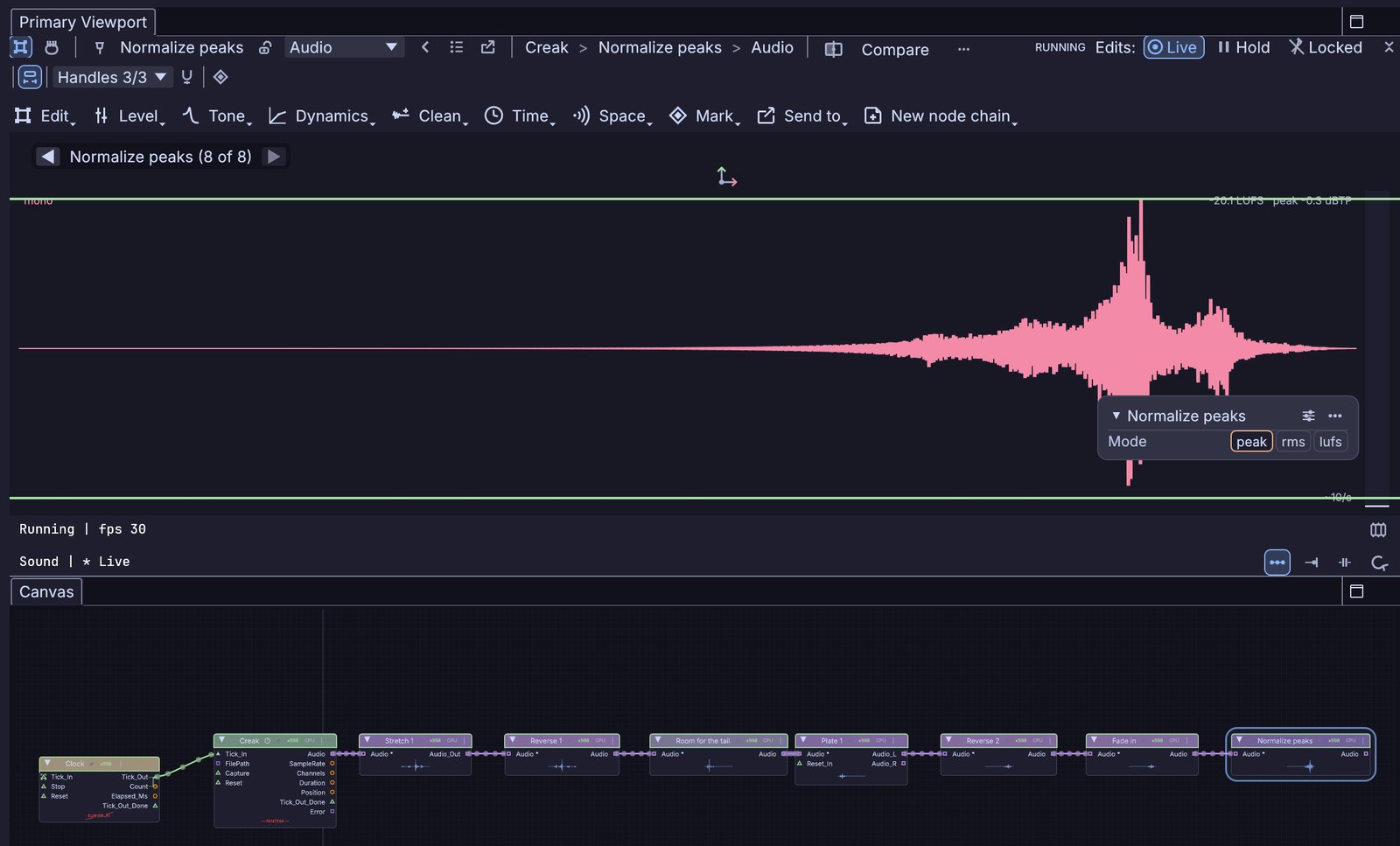
Task: Open the Clean menu
Action: coord(430,116)
